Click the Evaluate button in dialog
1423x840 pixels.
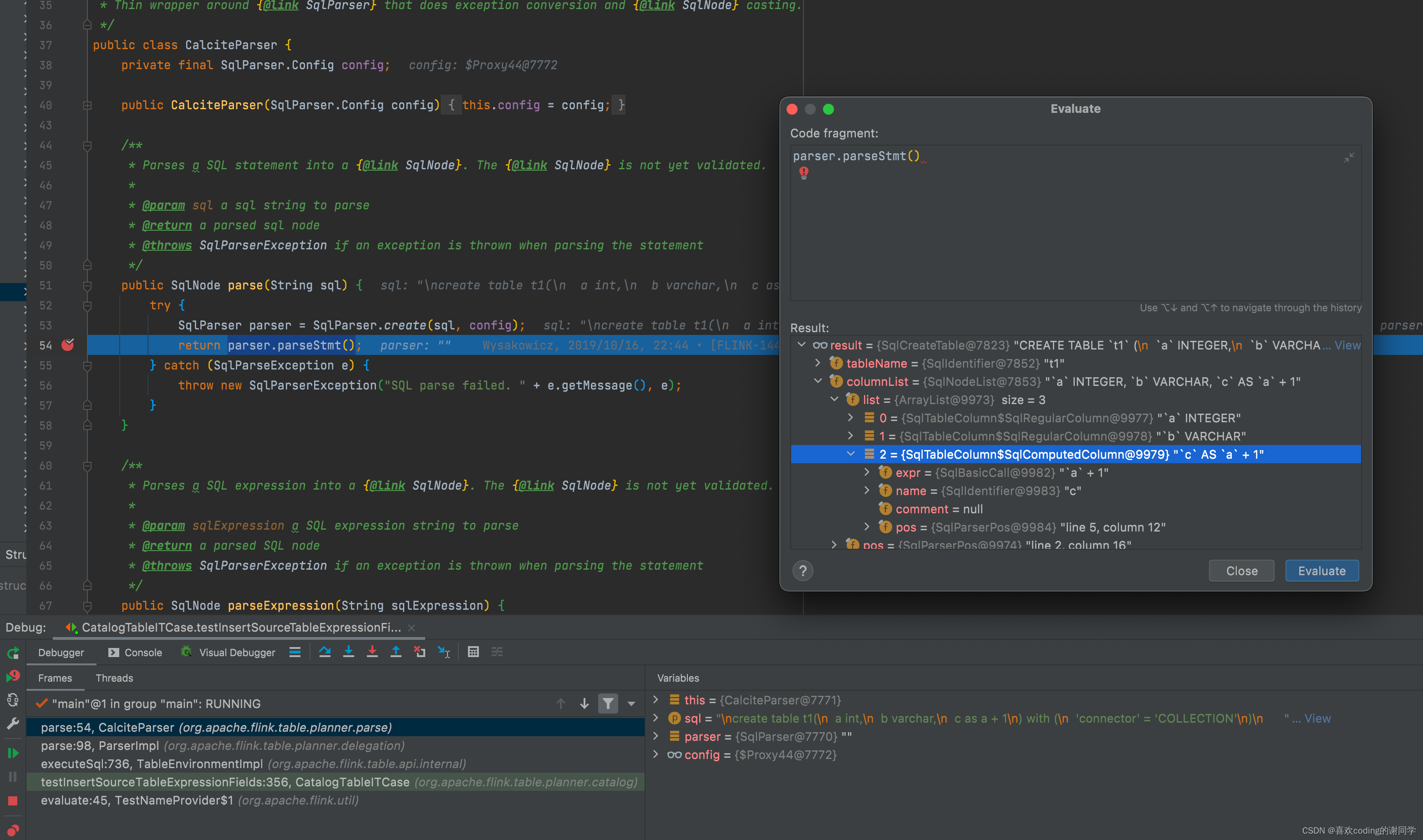pyautogui.click(x=1321, y=571)
